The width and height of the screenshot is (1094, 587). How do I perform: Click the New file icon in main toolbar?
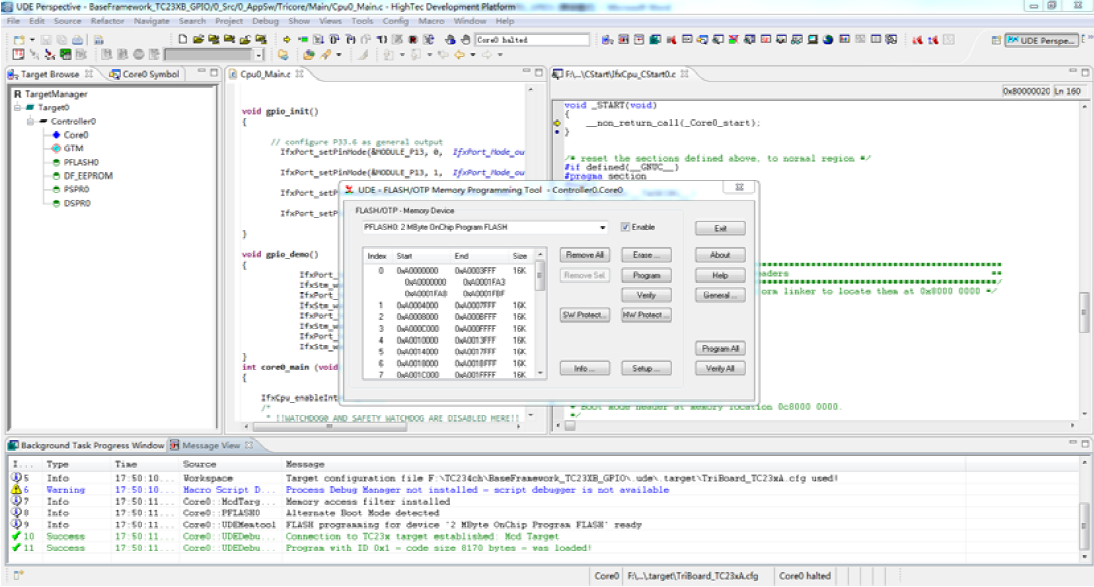pyautogui.click(x=182, y=40)
